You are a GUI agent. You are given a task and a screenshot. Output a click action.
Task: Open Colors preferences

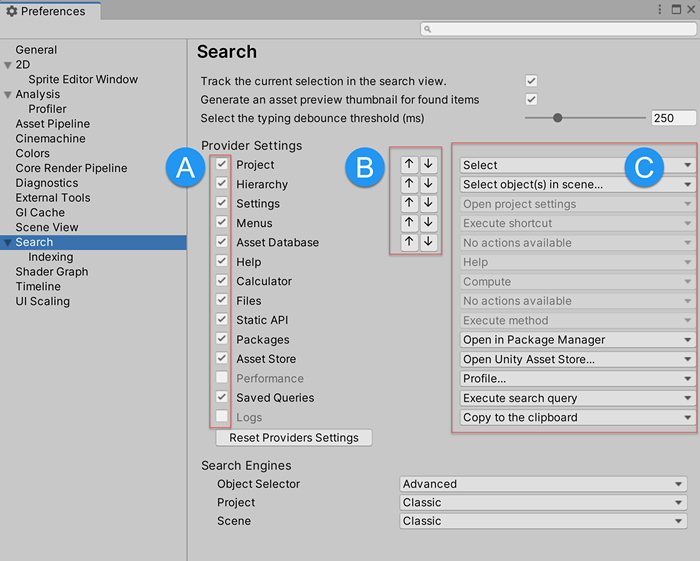(33, 153)
